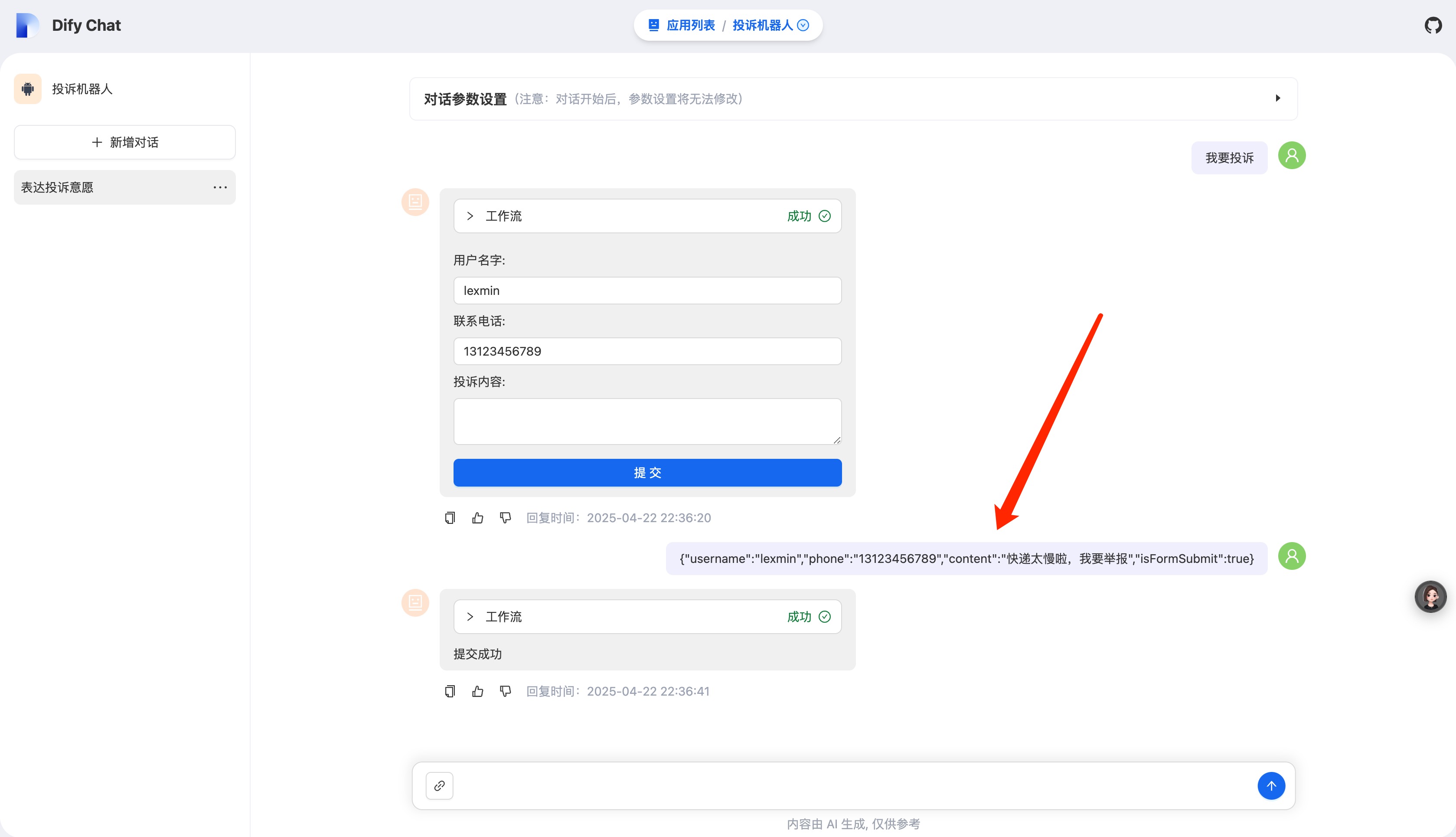Expand the second 工作流 section
This screenshot has width=1456, height=837.
point(470,617)
